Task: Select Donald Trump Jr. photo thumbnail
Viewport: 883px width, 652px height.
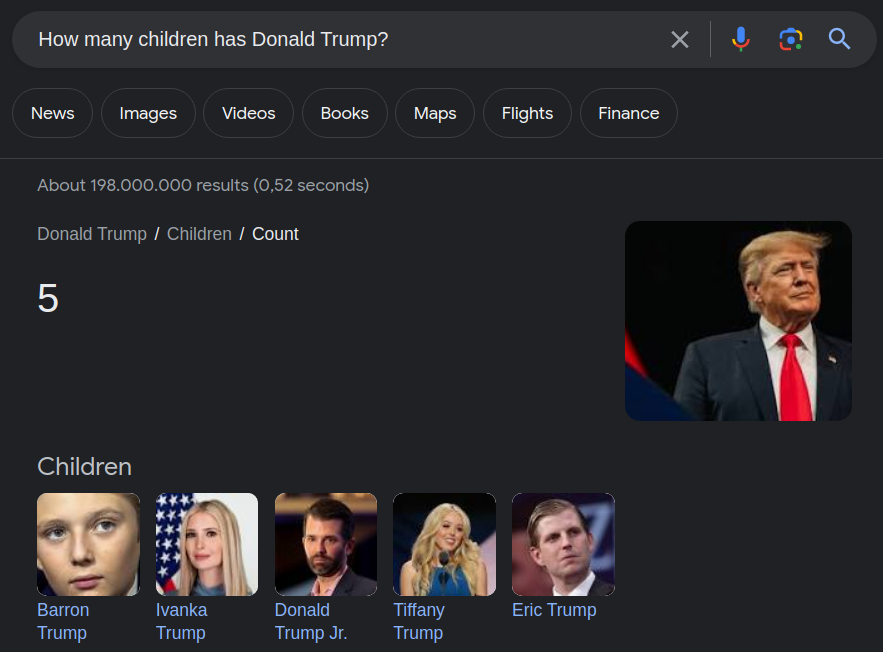Action: coord(326,544)
